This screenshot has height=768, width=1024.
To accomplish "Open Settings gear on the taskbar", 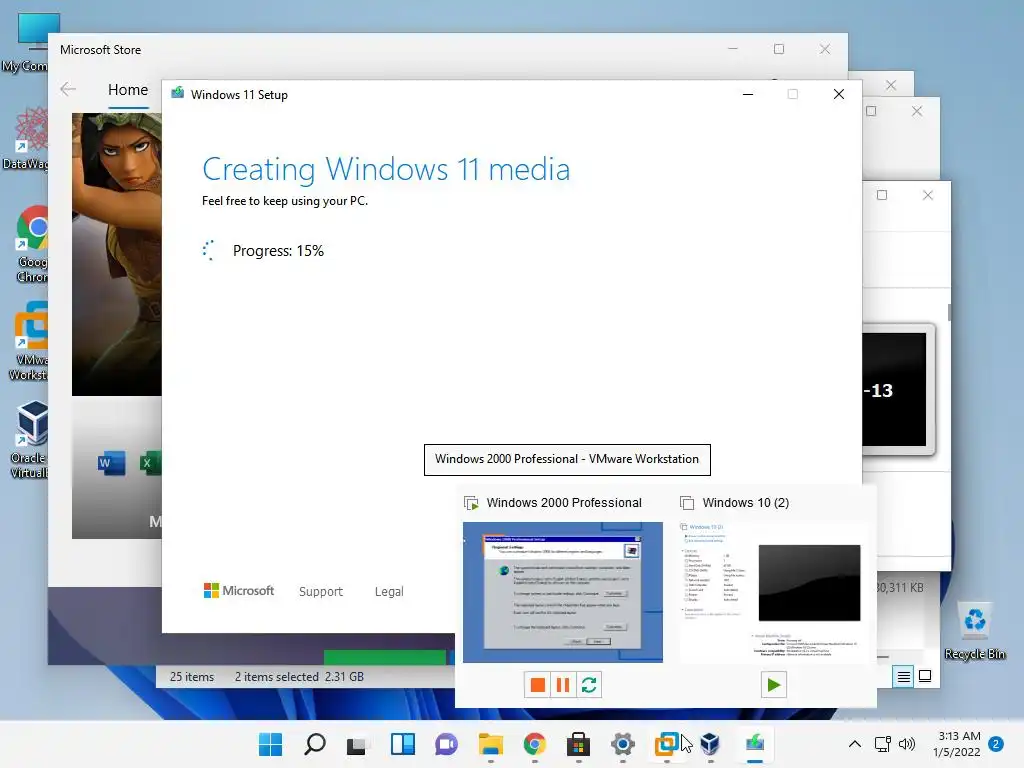I will (x=622, y=744).
